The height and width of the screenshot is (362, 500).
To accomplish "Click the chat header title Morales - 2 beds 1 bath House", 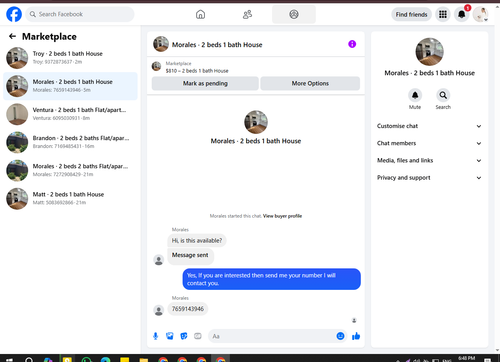I will click(x=217, y=45).
